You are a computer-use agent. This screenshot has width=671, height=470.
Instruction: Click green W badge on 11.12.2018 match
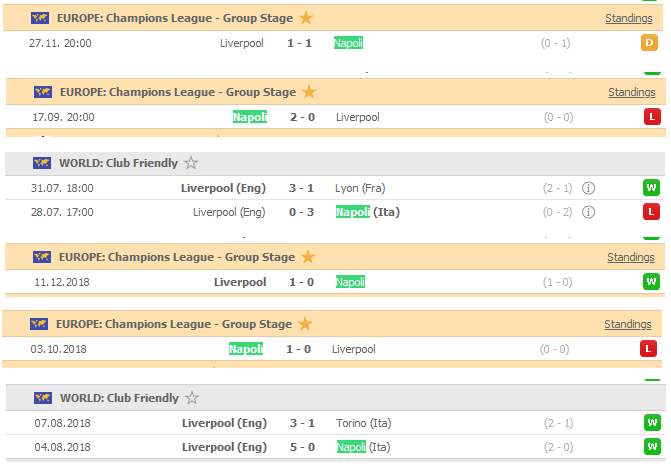651,282
